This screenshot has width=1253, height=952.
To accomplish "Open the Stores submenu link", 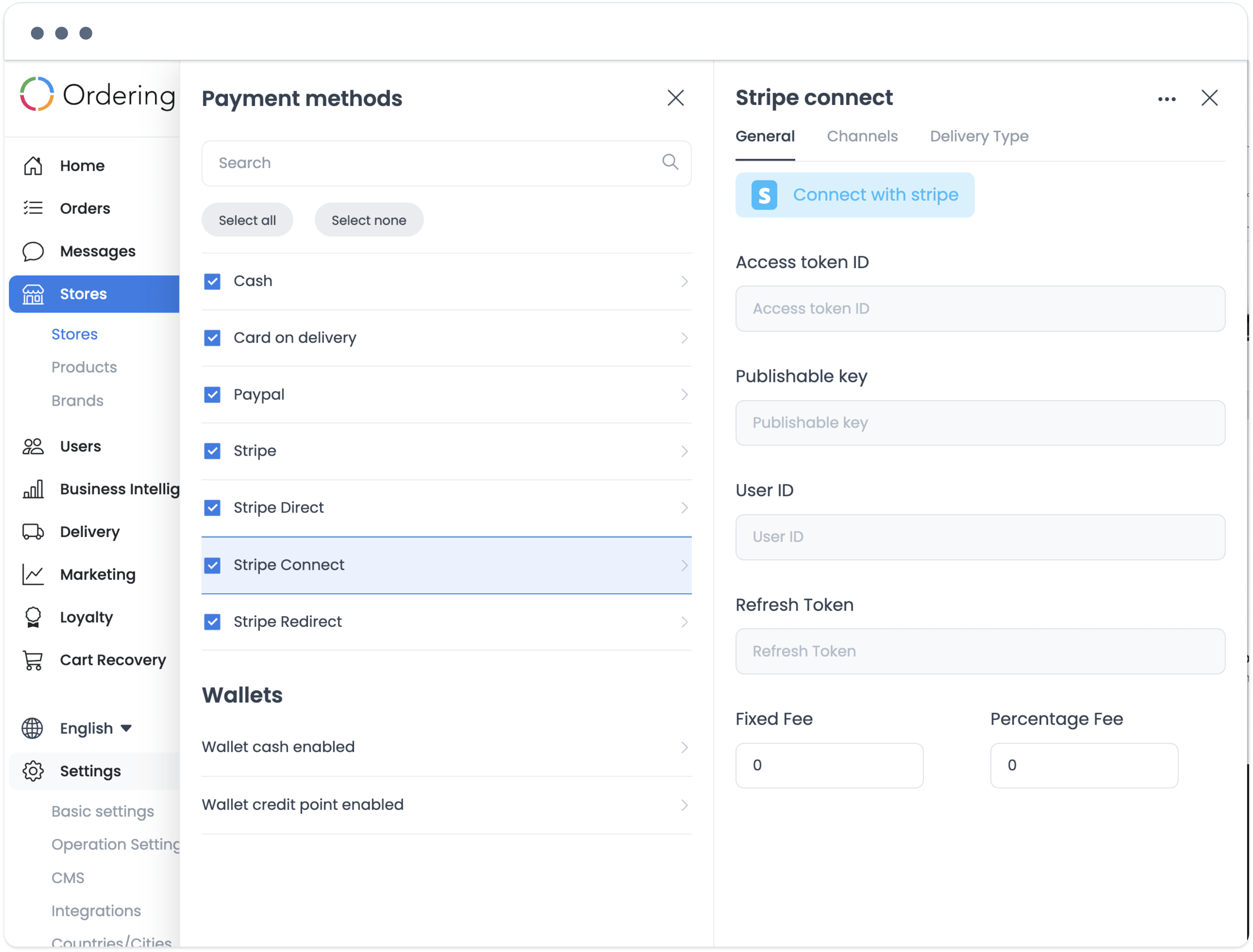I will click(74, 334).
